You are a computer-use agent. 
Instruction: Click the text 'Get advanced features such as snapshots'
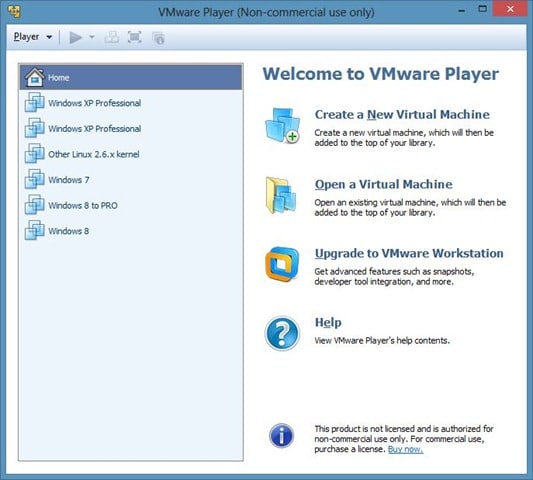pos(394,272)
